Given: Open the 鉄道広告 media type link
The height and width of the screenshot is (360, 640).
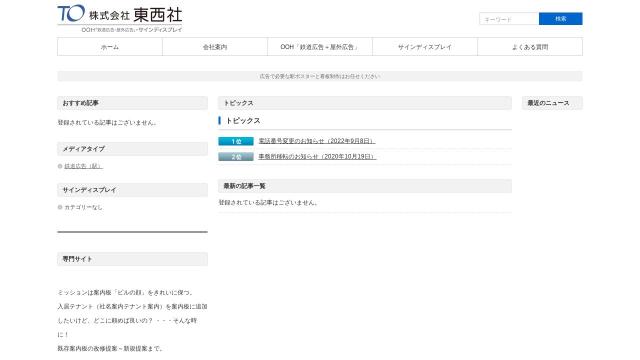Looking at the screenshot, I should [x=83, y=166].
